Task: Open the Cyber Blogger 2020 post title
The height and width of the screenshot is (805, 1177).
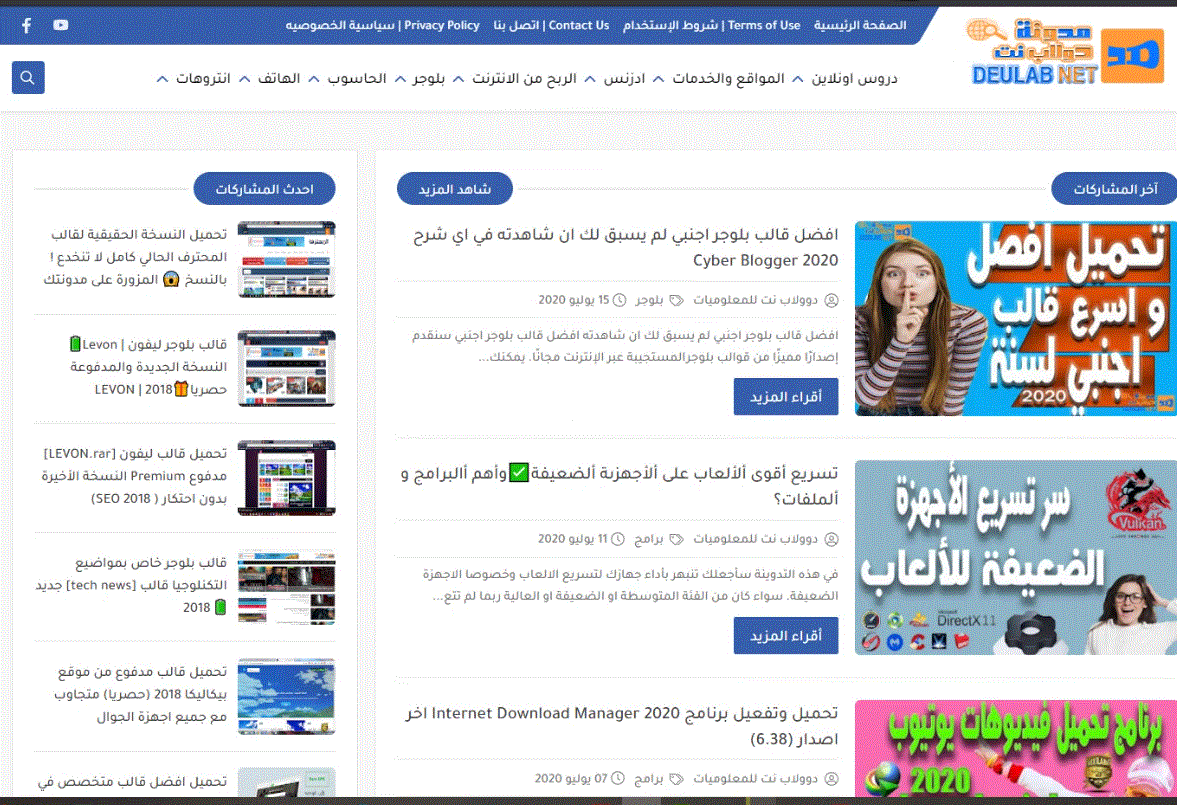Action: point(625,247)
